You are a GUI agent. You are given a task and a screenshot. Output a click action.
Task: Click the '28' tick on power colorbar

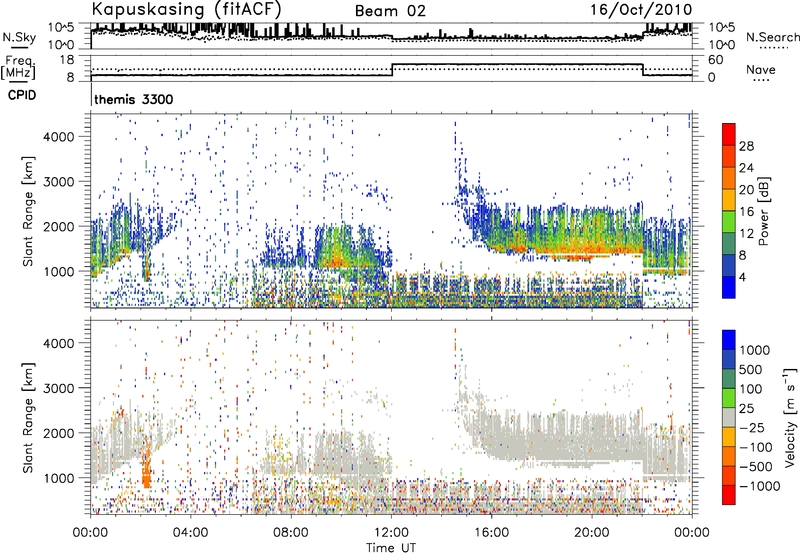pyautogui.click(x=746, y=146)
